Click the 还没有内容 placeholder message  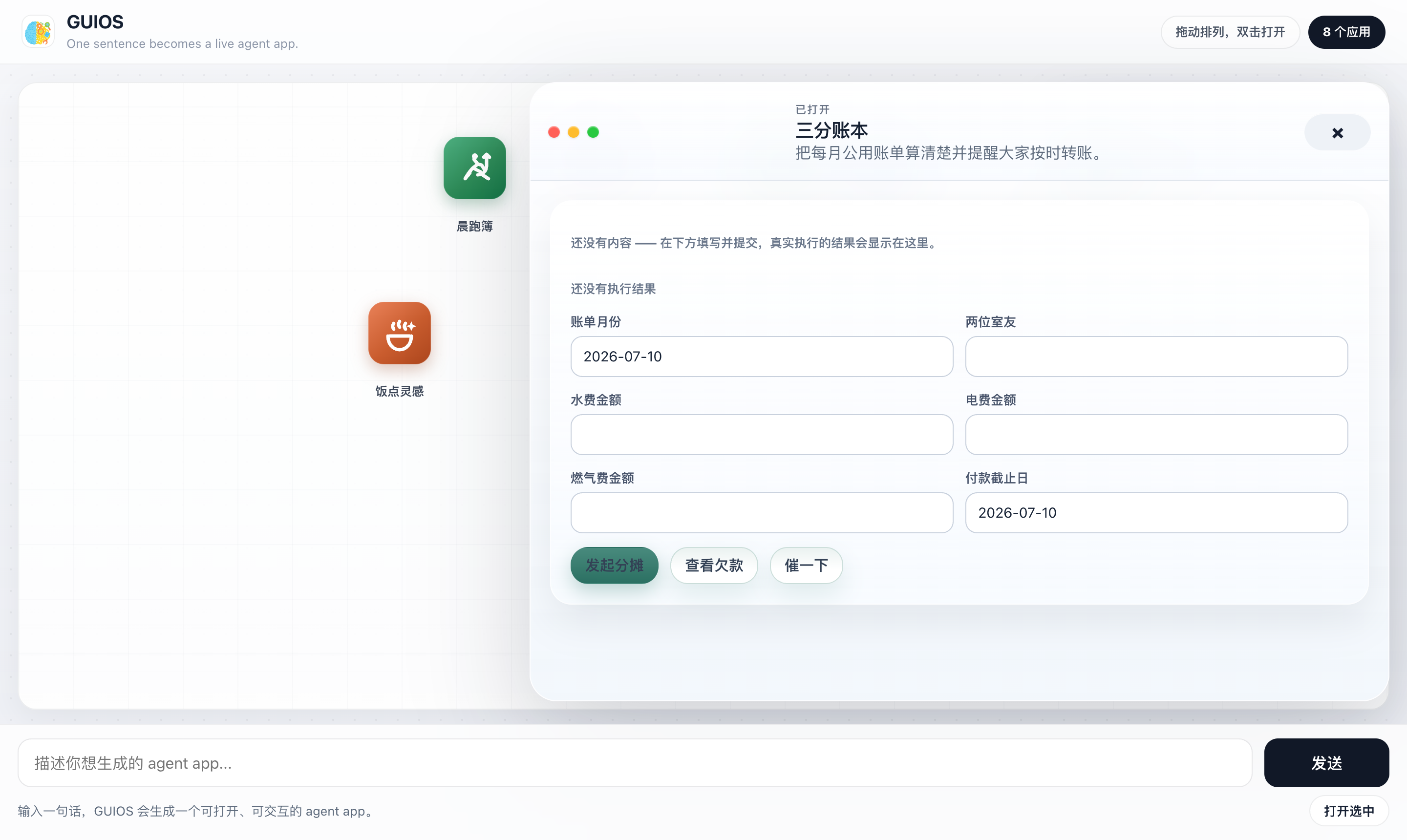pos(755,243)
